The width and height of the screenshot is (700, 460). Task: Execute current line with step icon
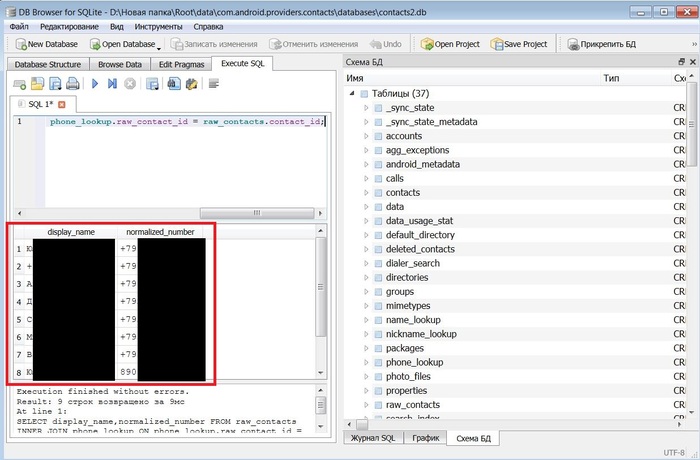click(x=112, y=84)
